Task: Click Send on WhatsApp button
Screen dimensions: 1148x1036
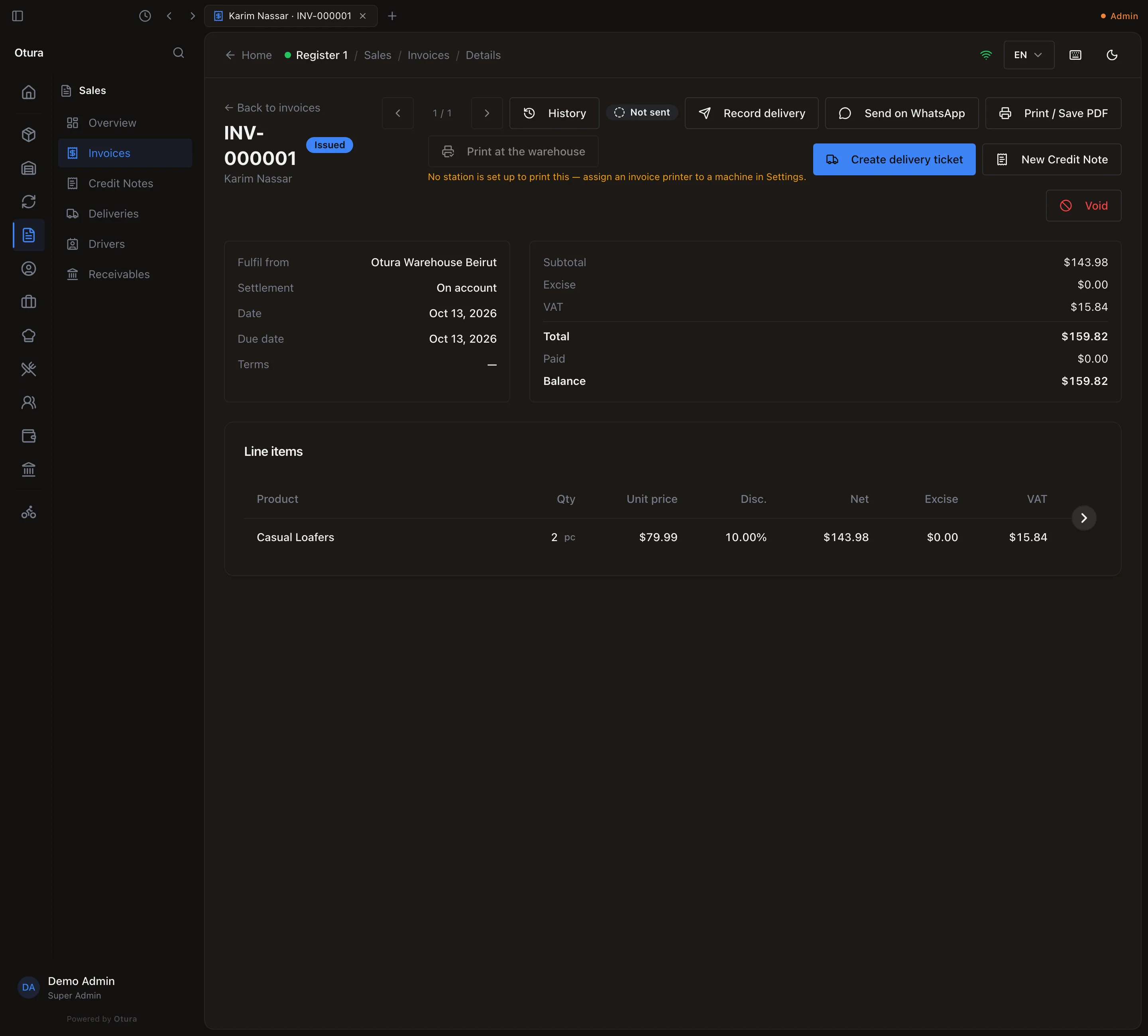Action: click(901, 113)
